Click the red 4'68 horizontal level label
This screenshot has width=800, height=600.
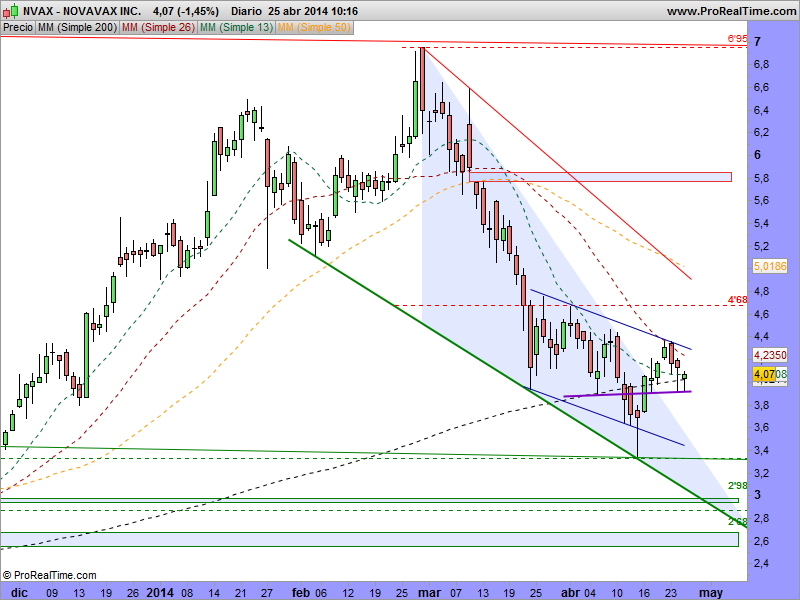pyautogui.click(x=737, y=299)
